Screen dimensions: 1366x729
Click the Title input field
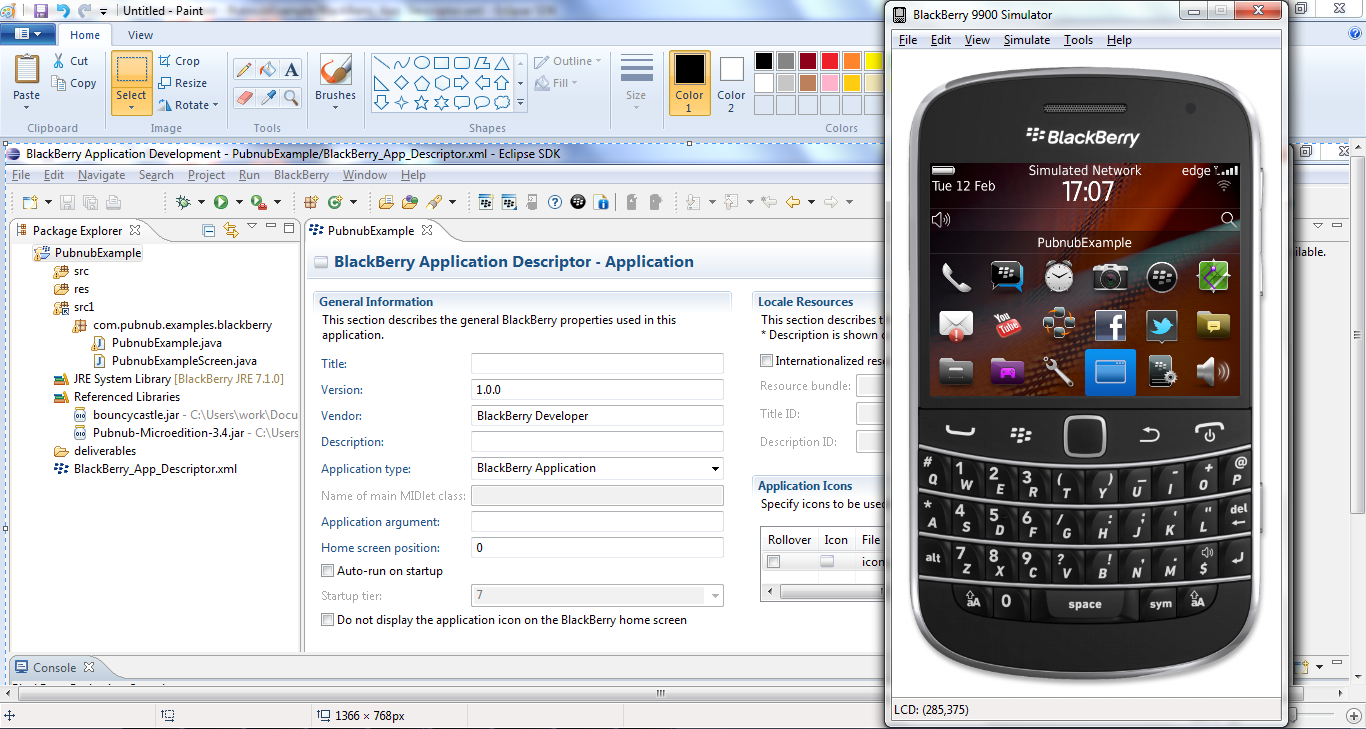(597, 364)
